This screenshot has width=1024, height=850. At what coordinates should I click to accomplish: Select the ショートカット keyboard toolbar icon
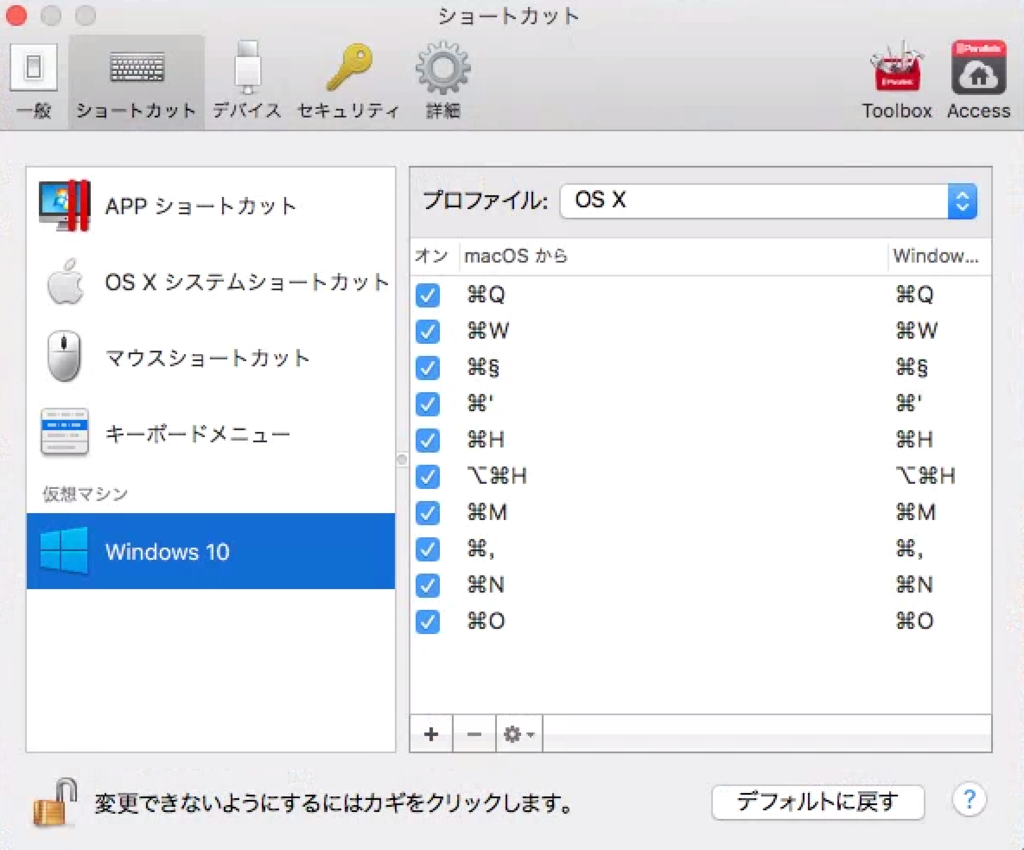[136, 82]
